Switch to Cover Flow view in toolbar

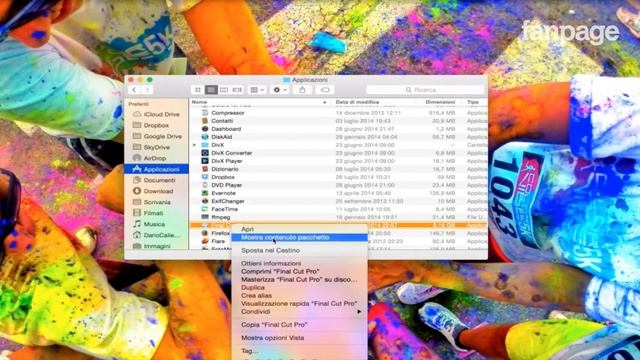(237, 90)
